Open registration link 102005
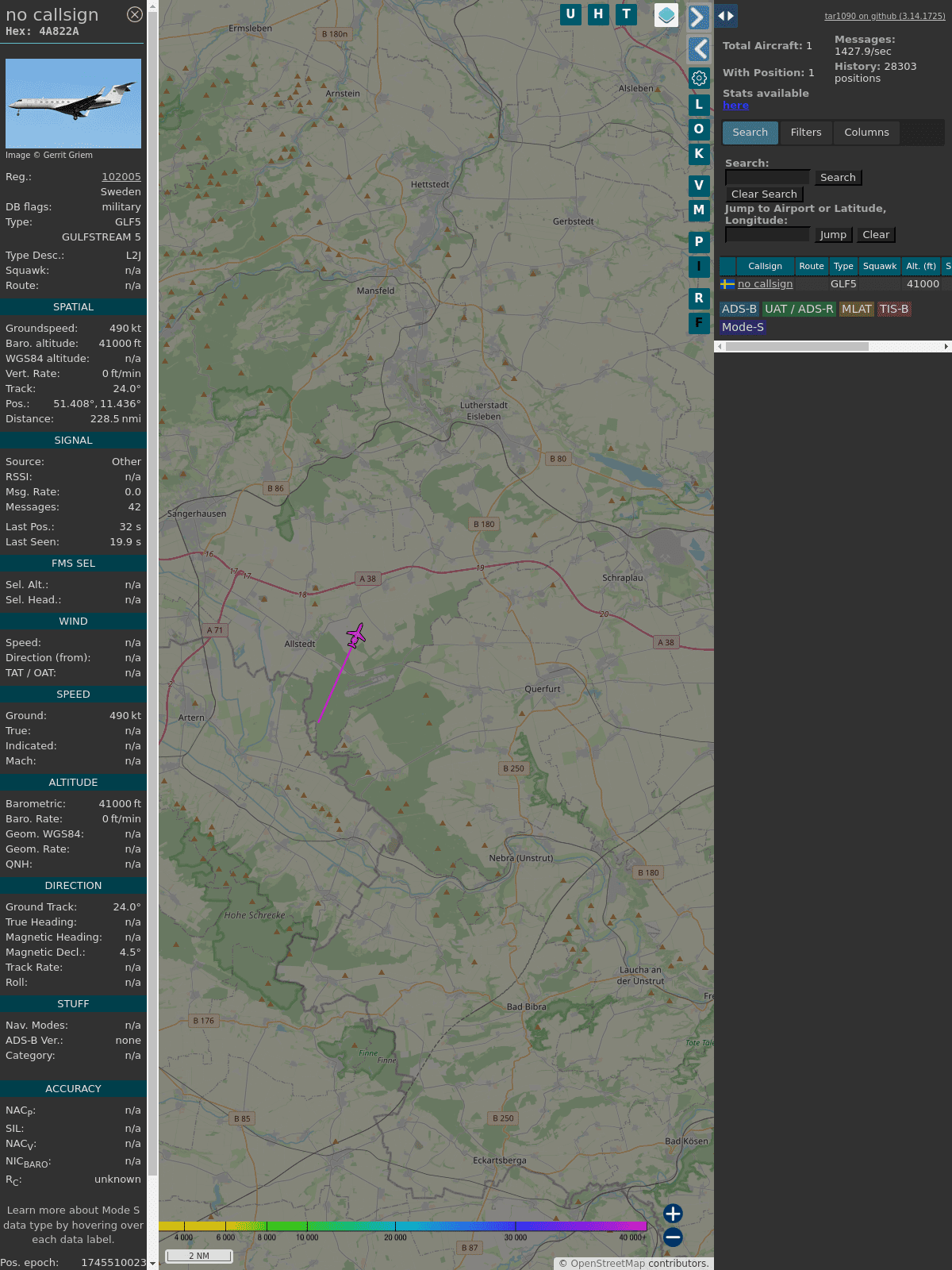The width and height of the screenshot is (952, 1270). point(121,177)
